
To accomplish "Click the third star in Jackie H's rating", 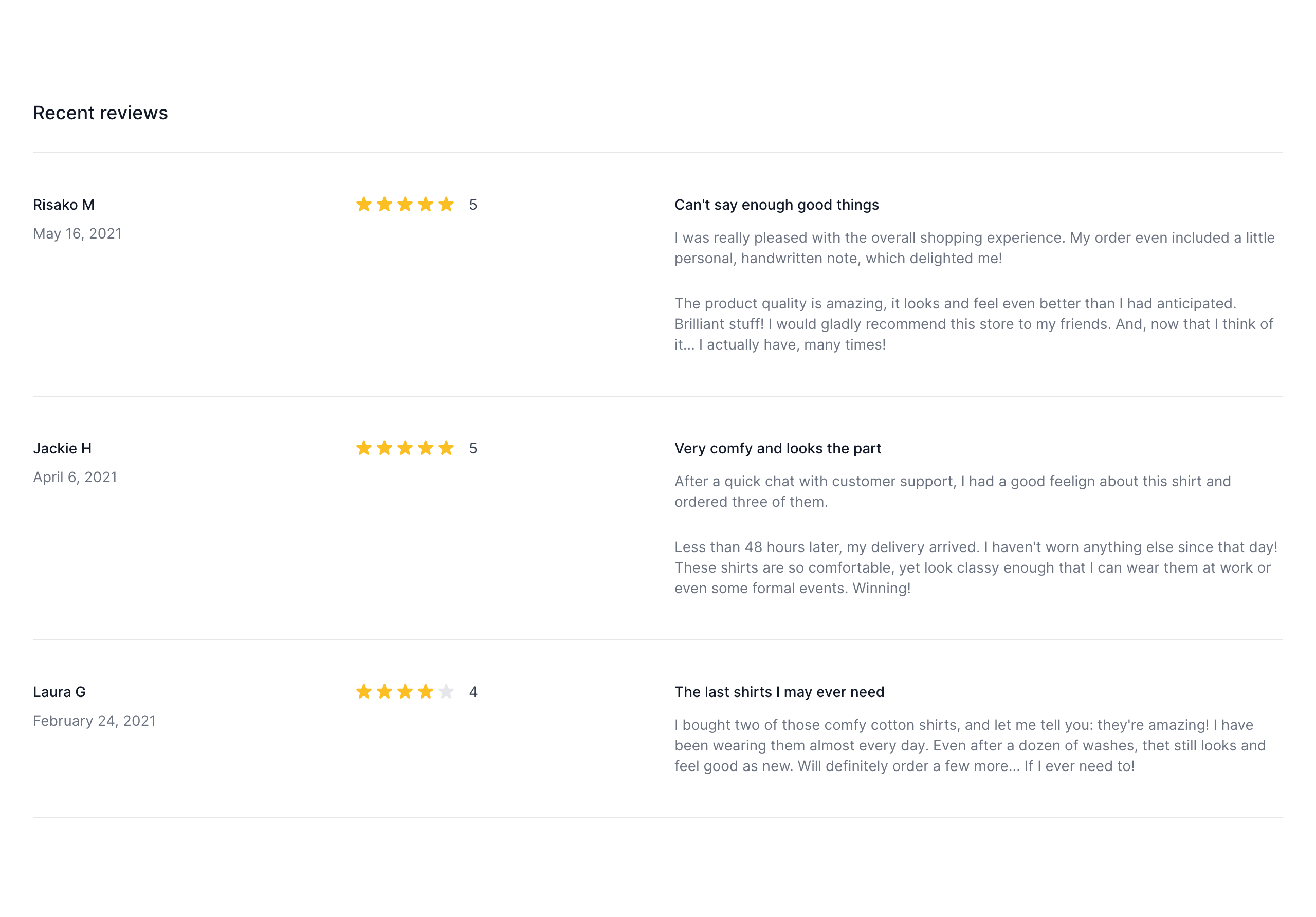I will 405,448.
